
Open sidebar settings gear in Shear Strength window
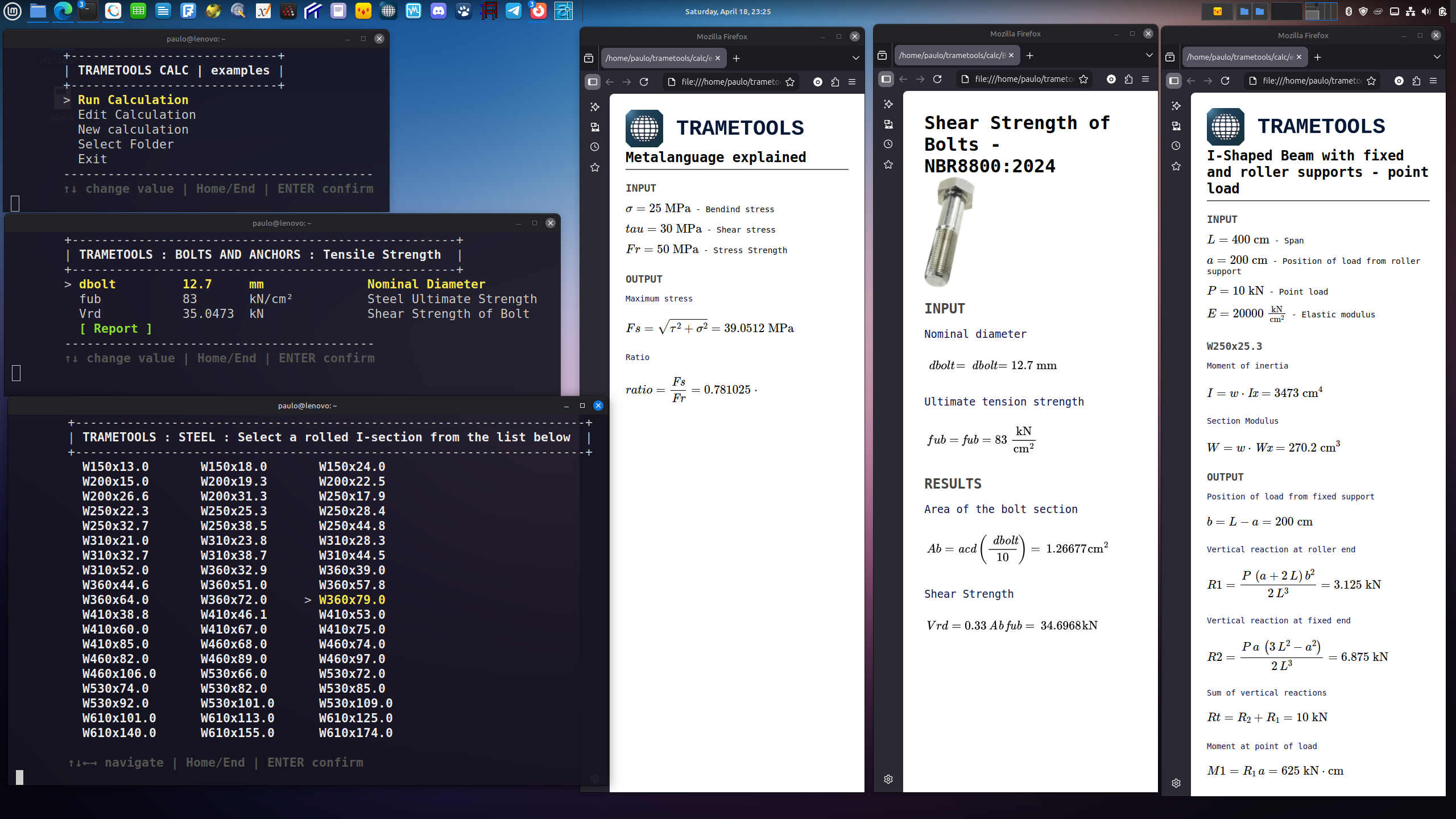click(888, 779)
